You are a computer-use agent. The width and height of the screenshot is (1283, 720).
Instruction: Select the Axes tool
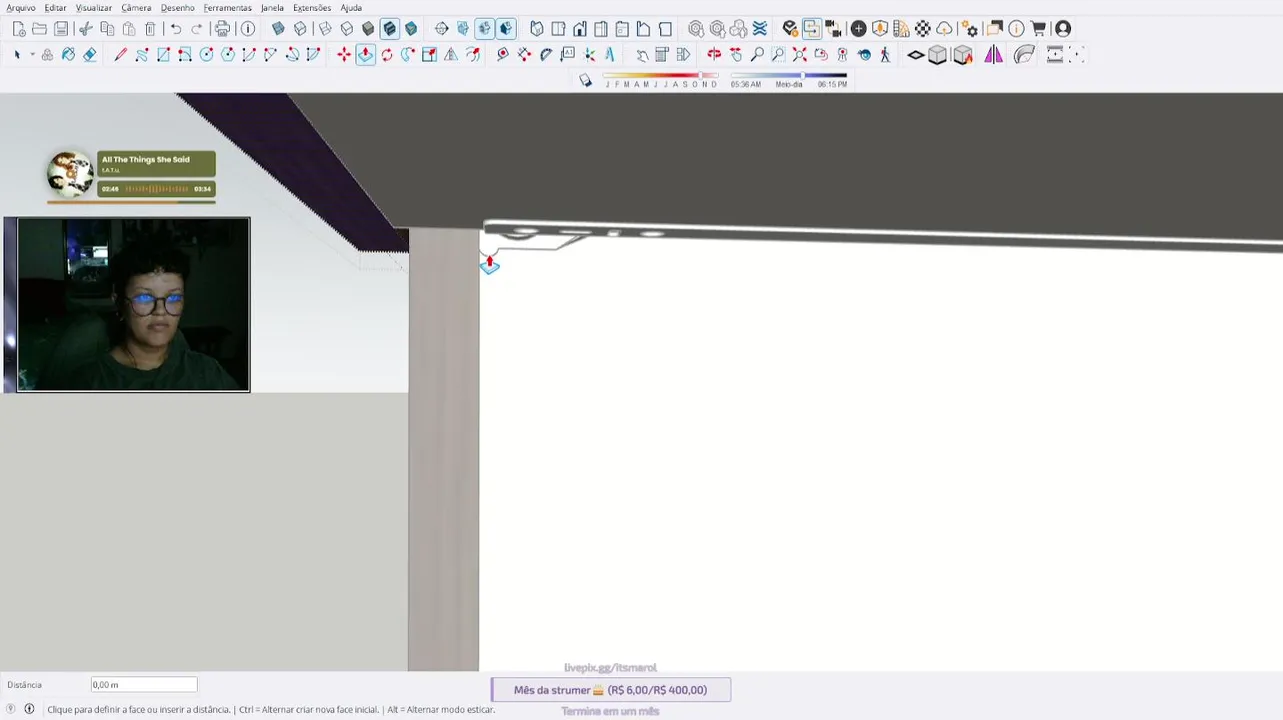point(589,55)
